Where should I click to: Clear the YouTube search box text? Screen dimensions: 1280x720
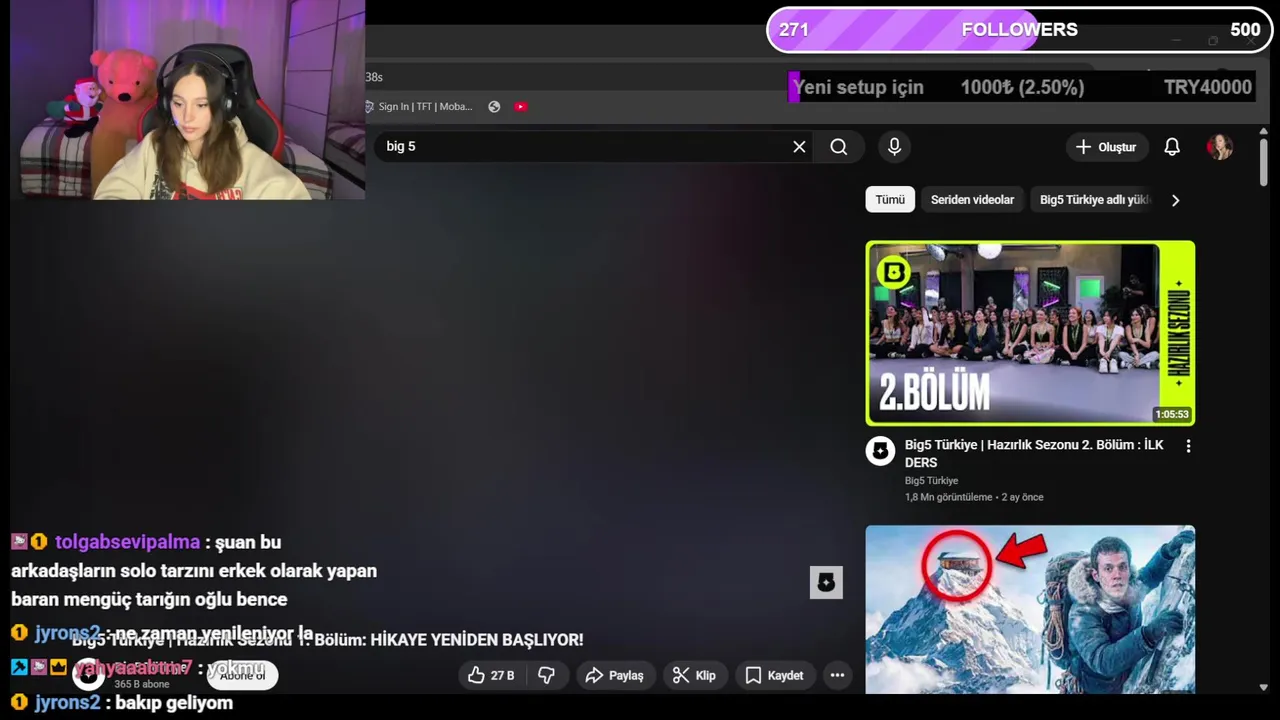pos(799,147)
